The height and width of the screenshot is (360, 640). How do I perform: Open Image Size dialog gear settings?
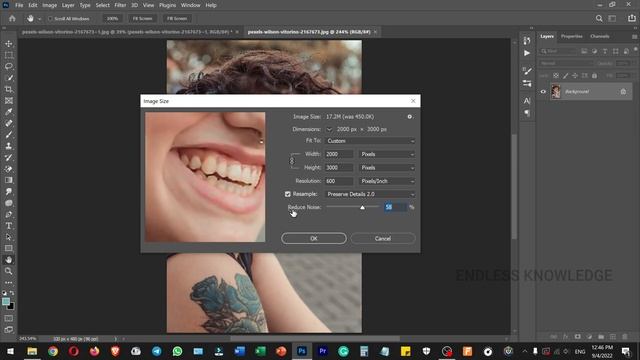coord(409,117)
